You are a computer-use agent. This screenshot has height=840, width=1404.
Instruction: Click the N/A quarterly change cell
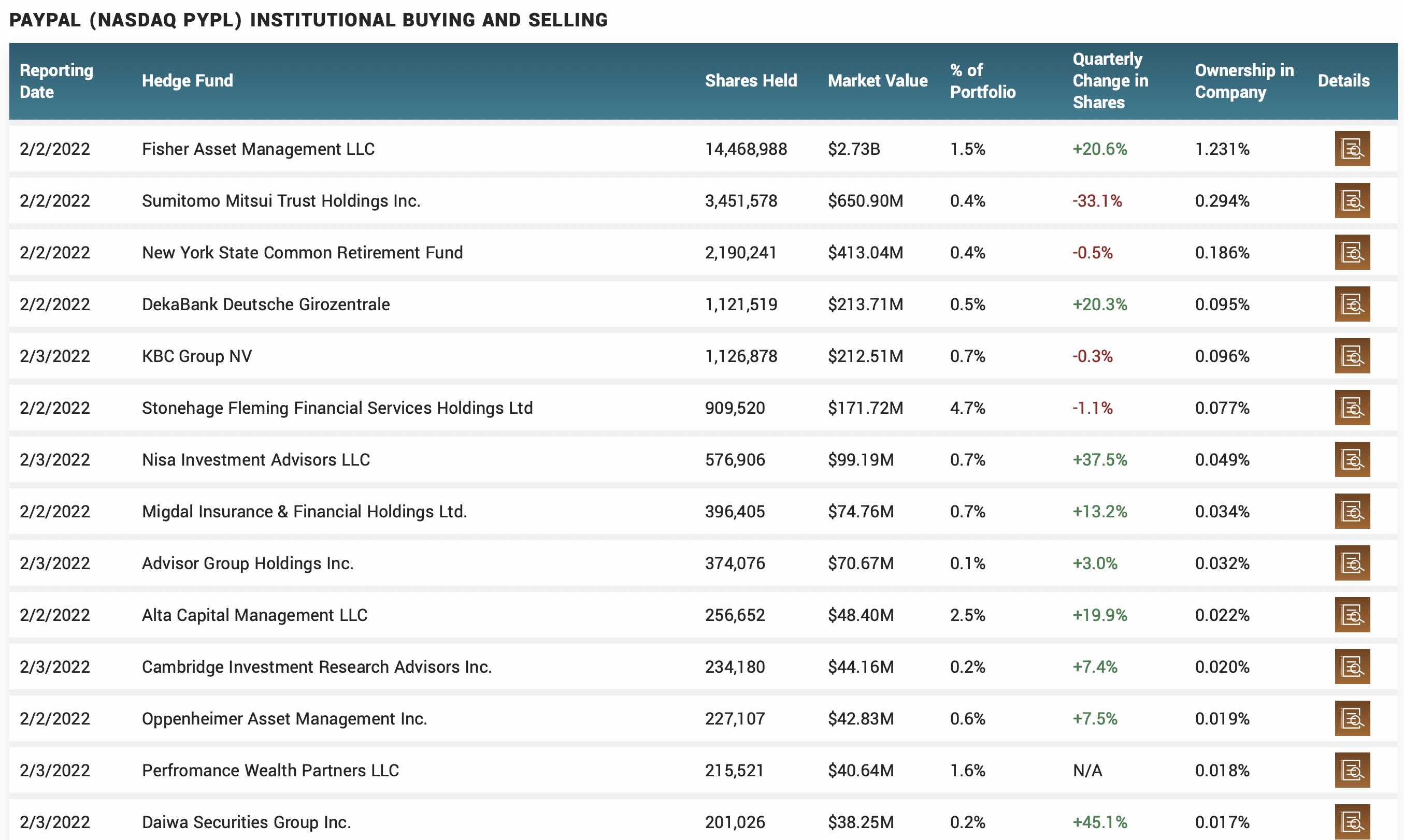click(1087, 771)
